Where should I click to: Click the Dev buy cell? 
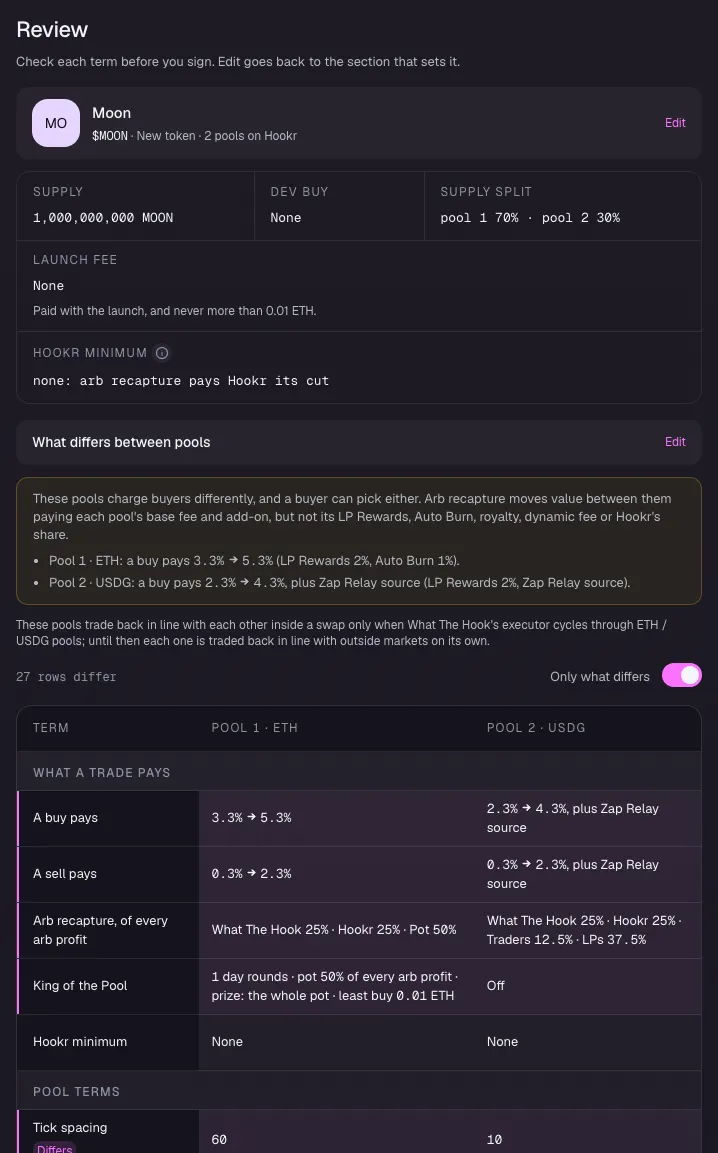click(339, 206)
